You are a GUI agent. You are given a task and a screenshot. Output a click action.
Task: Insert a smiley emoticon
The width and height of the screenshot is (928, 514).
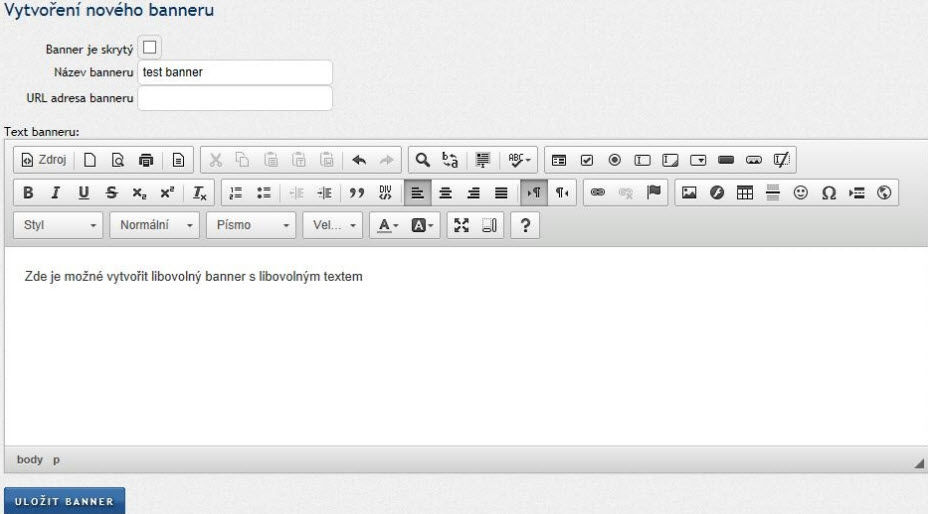coord(801,193)
